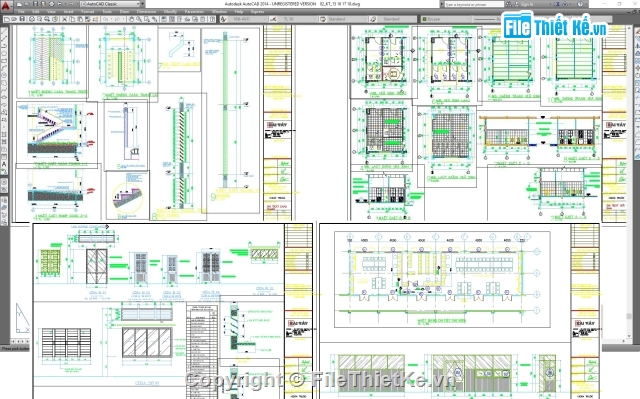Click New drawing icon in Standard toolbar
640x399 pixels.
click(x=7, y=19)
